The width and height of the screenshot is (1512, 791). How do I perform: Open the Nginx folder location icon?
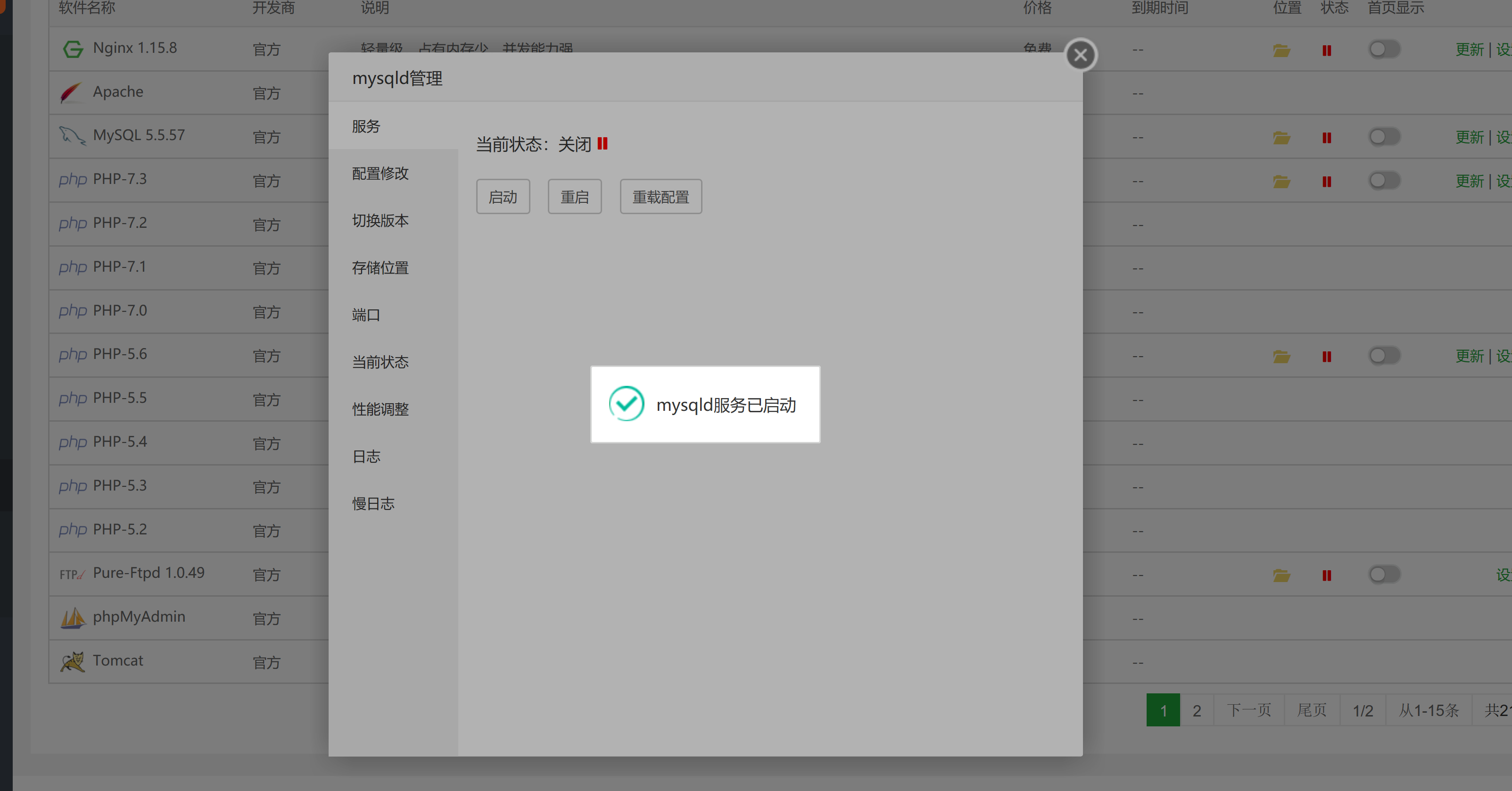point(1281,50)
